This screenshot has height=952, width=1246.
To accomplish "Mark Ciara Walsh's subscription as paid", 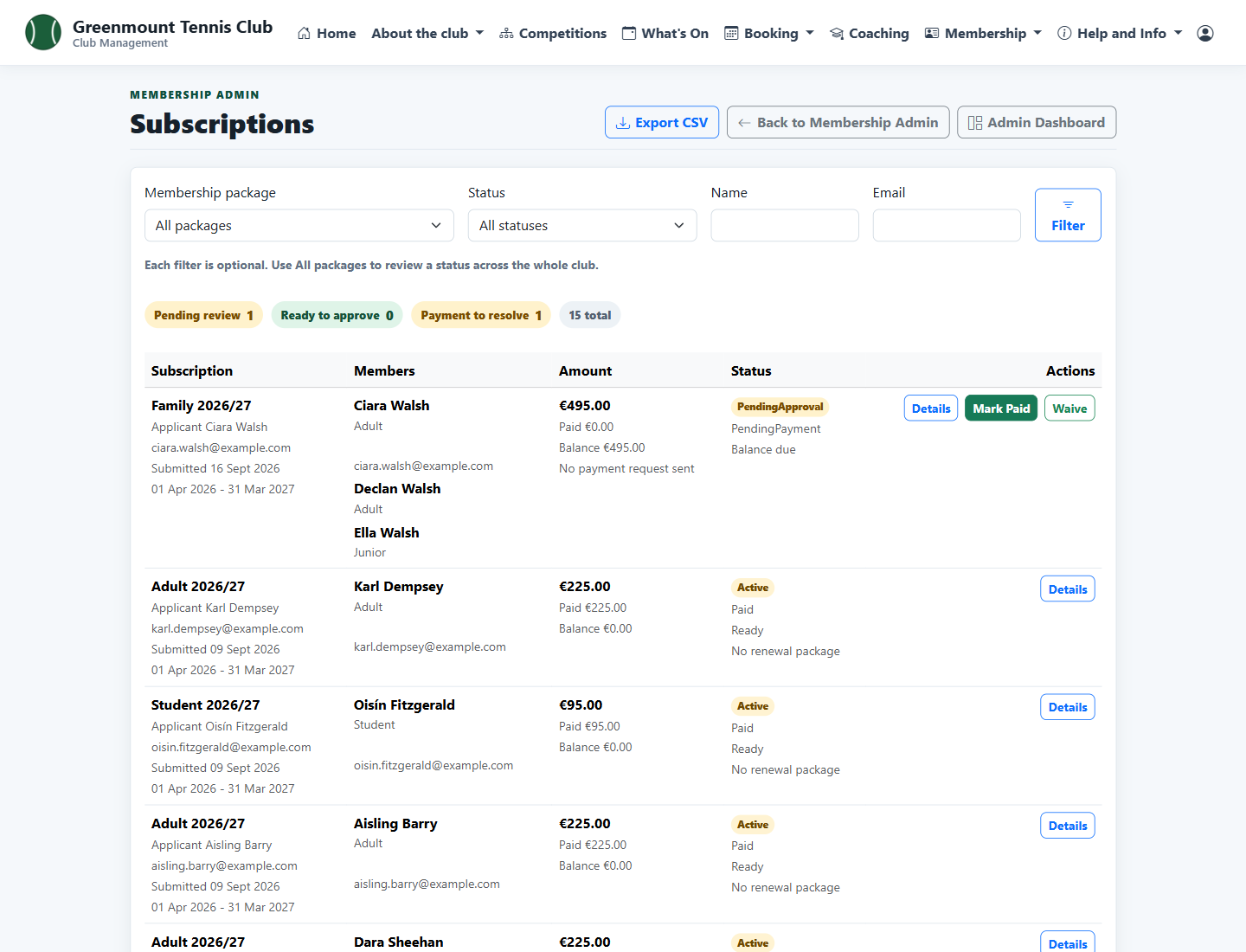I will 1001,408.
